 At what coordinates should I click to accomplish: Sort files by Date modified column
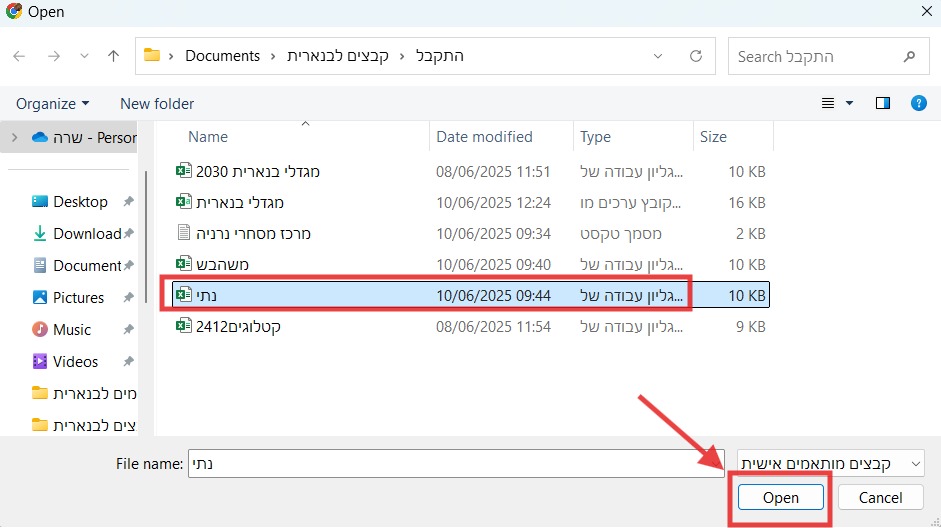(484, 137)
